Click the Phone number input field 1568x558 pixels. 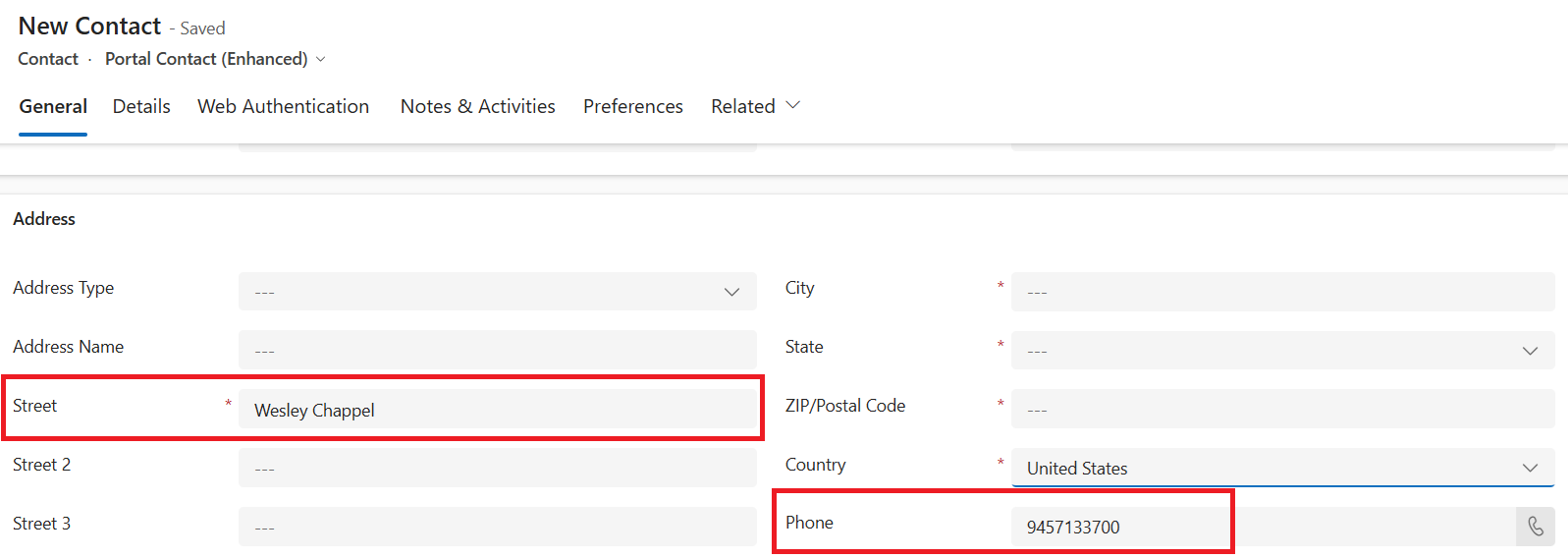pyautogui.click(x=1263, y=528)
